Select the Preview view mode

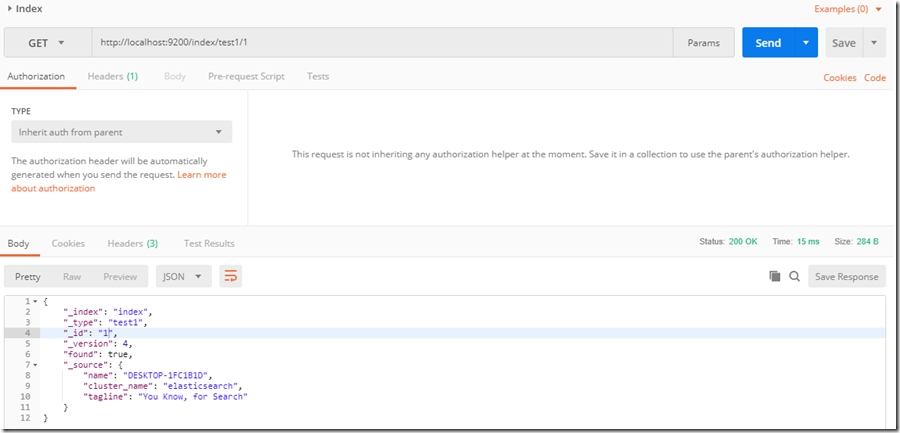pyautogui.click(x=120, y=276)
